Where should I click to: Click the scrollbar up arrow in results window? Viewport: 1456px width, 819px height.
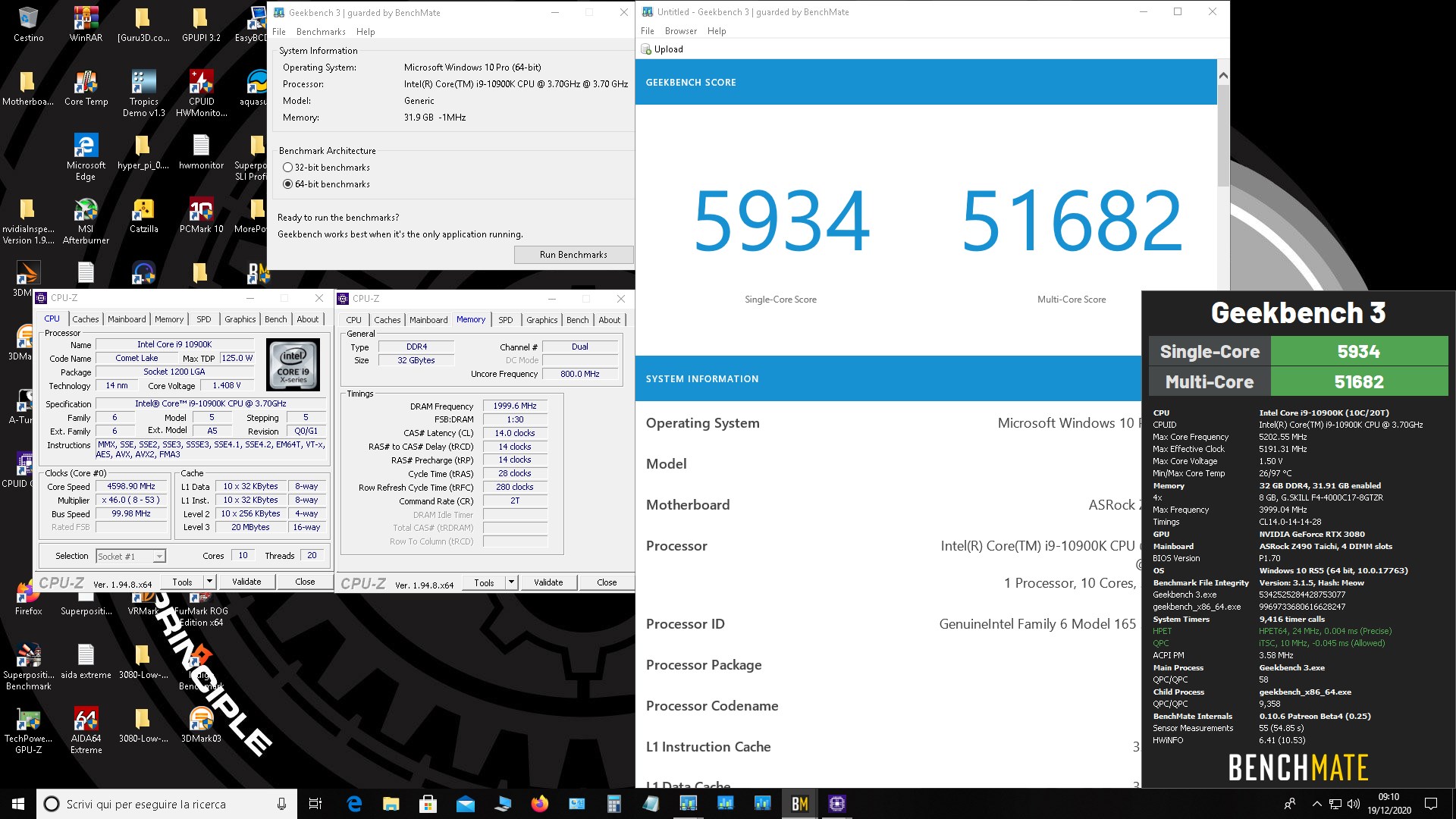tap(1222, 75)
